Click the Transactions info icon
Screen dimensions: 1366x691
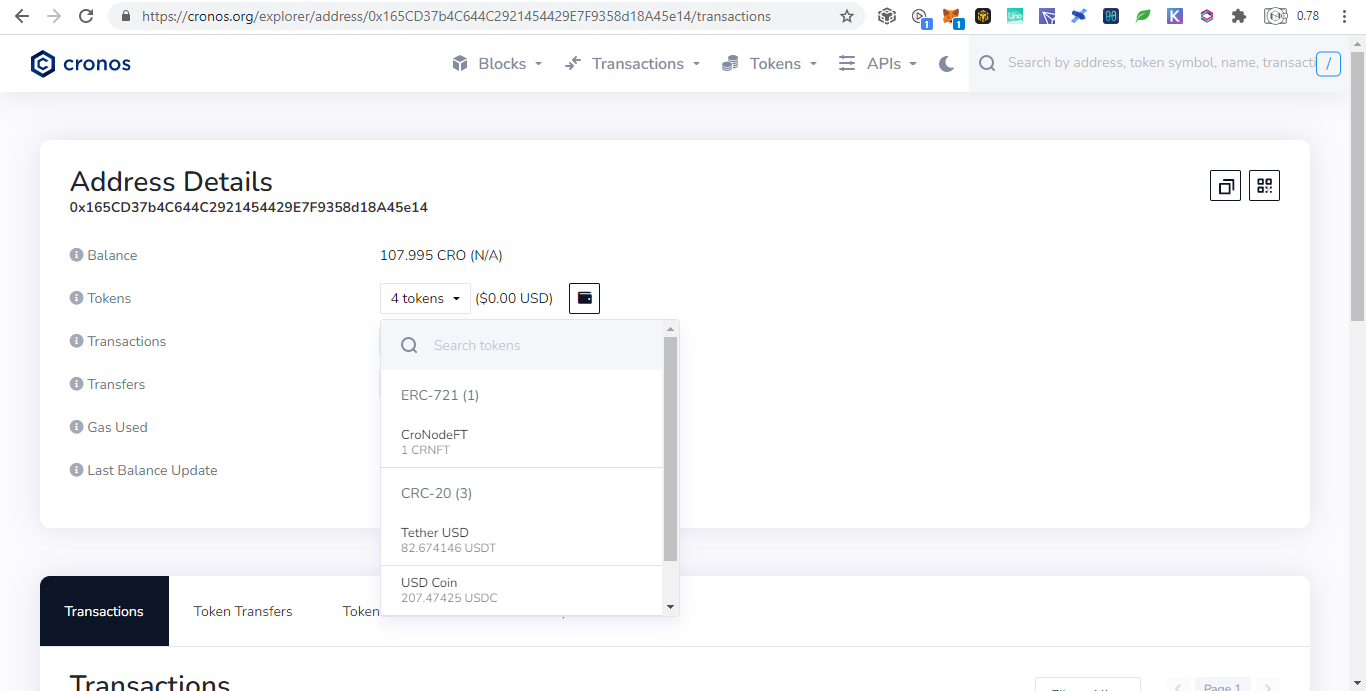pyautogui.click(x=76, y=341)
